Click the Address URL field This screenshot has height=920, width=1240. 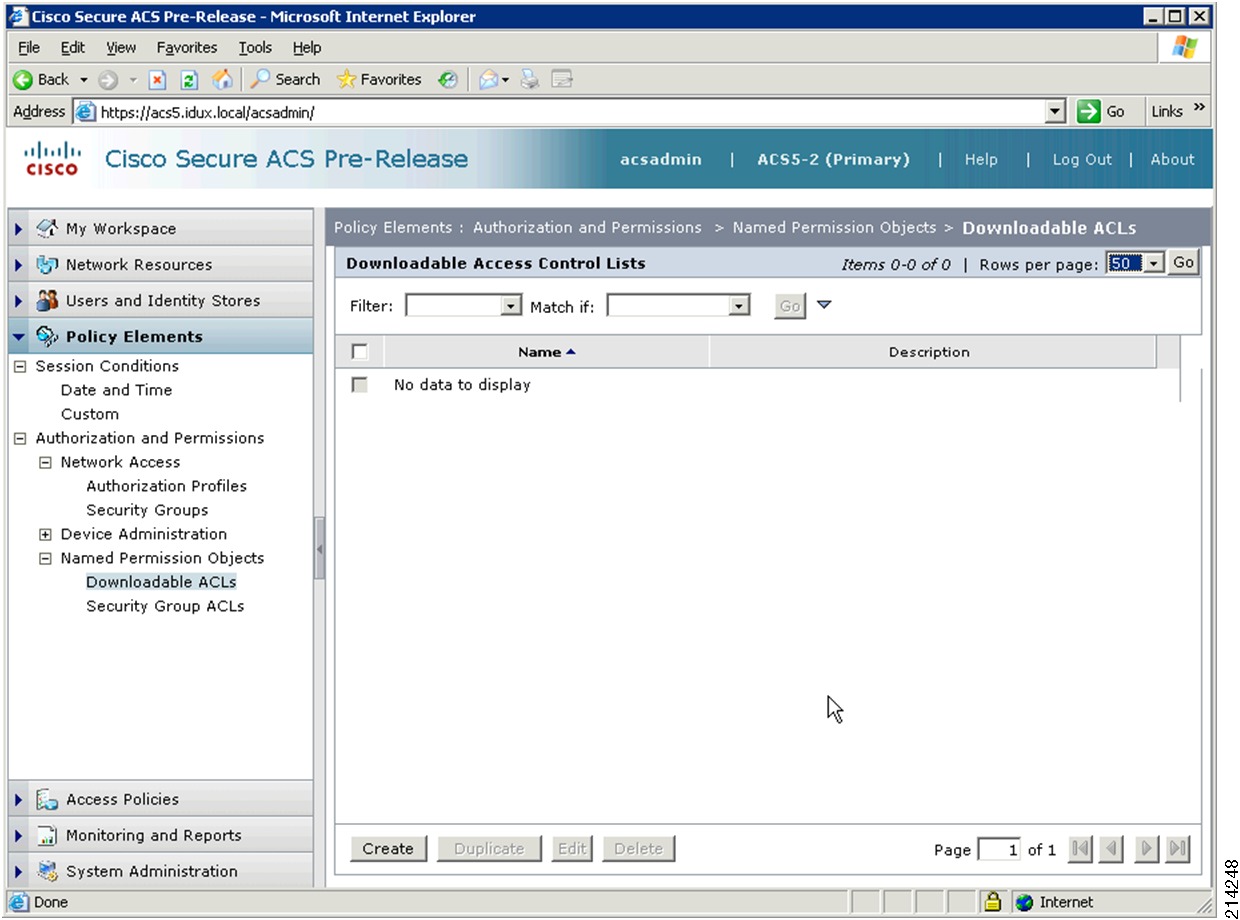(x=571, y=112)
